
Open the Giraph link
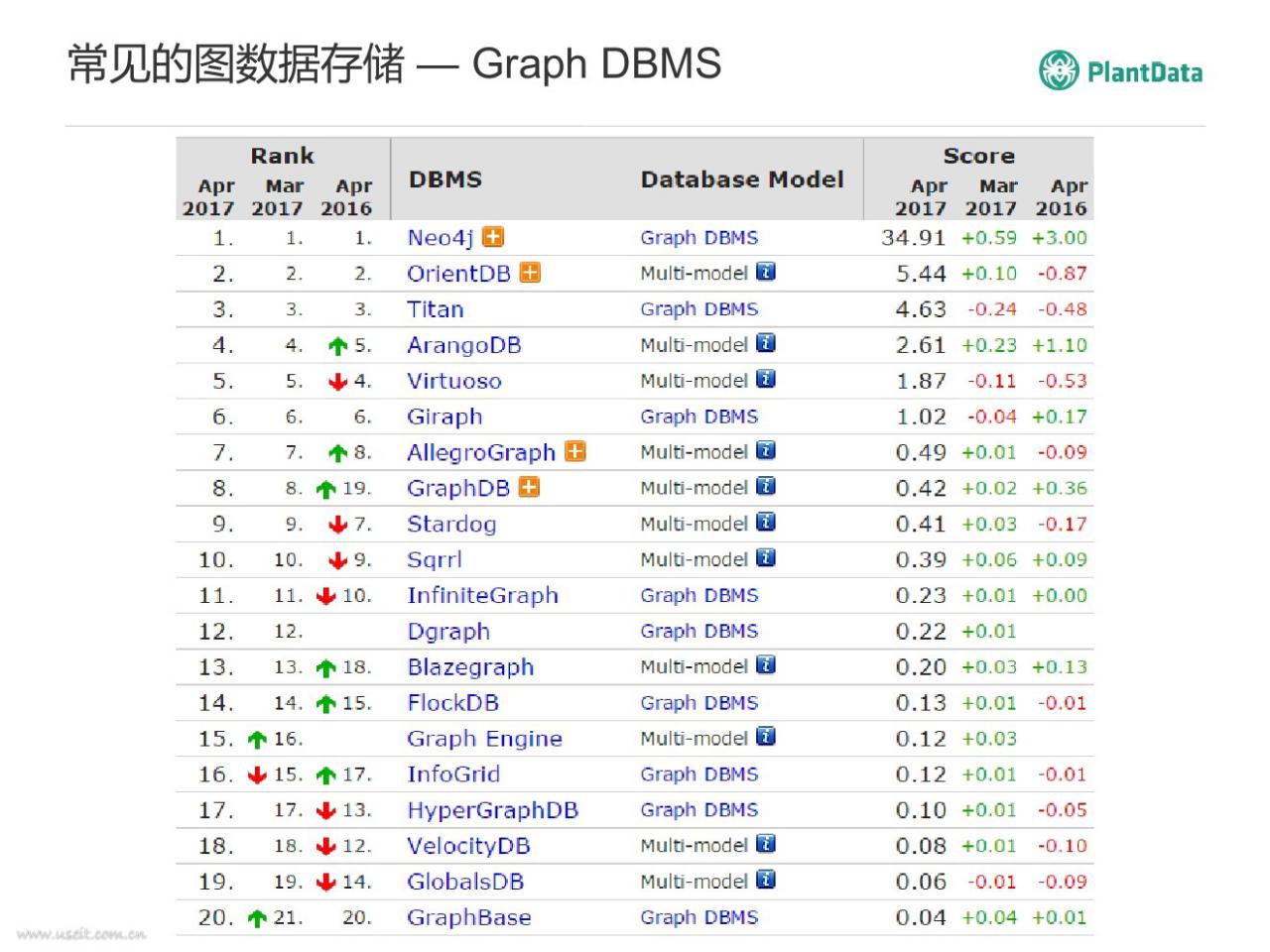[x=444, y=416]
